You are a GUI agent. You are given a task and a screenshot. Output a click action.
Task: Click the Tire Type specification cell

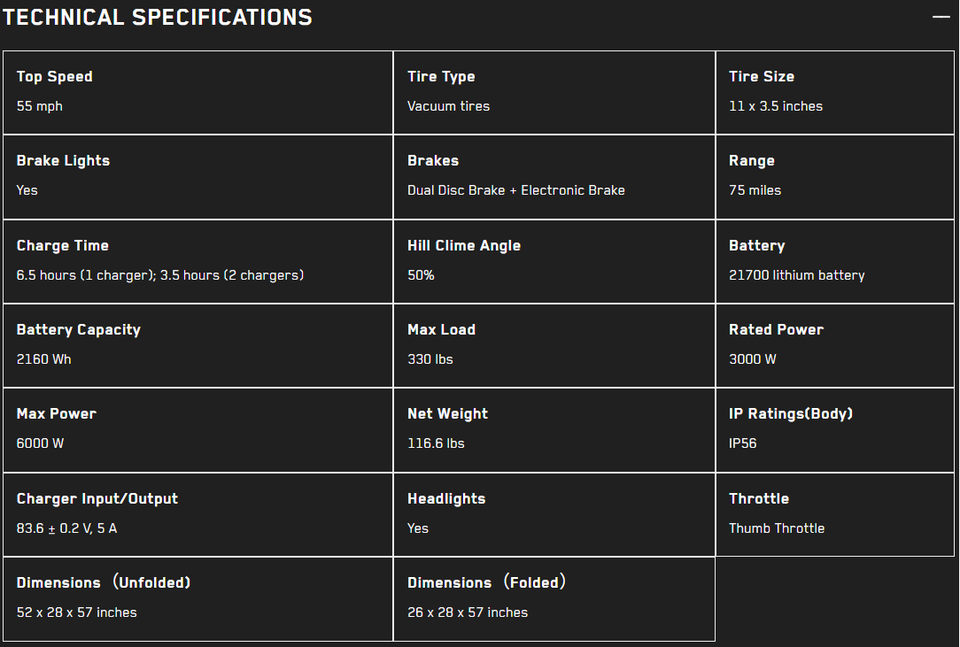554,92
